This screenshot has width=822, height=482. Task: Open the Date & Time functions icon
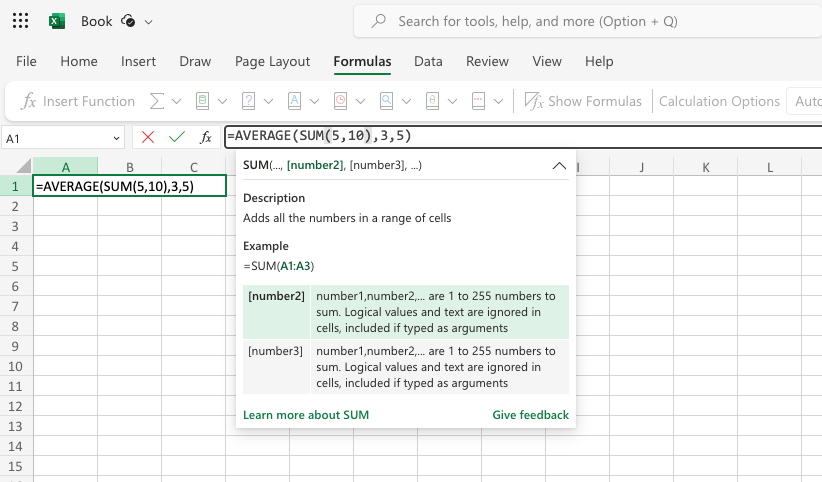tap(341, 101)
